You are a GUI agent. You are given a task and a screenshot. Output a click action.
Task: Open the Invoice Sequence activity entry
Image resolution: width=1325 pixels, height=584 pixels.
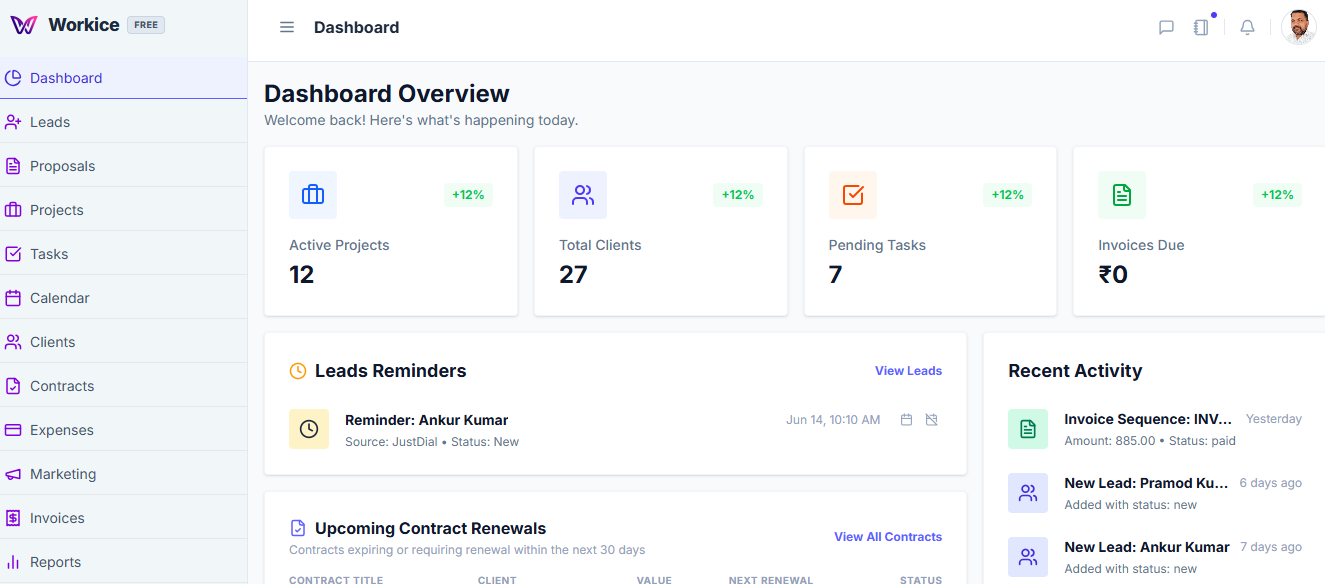click(x=1148, y=419)
